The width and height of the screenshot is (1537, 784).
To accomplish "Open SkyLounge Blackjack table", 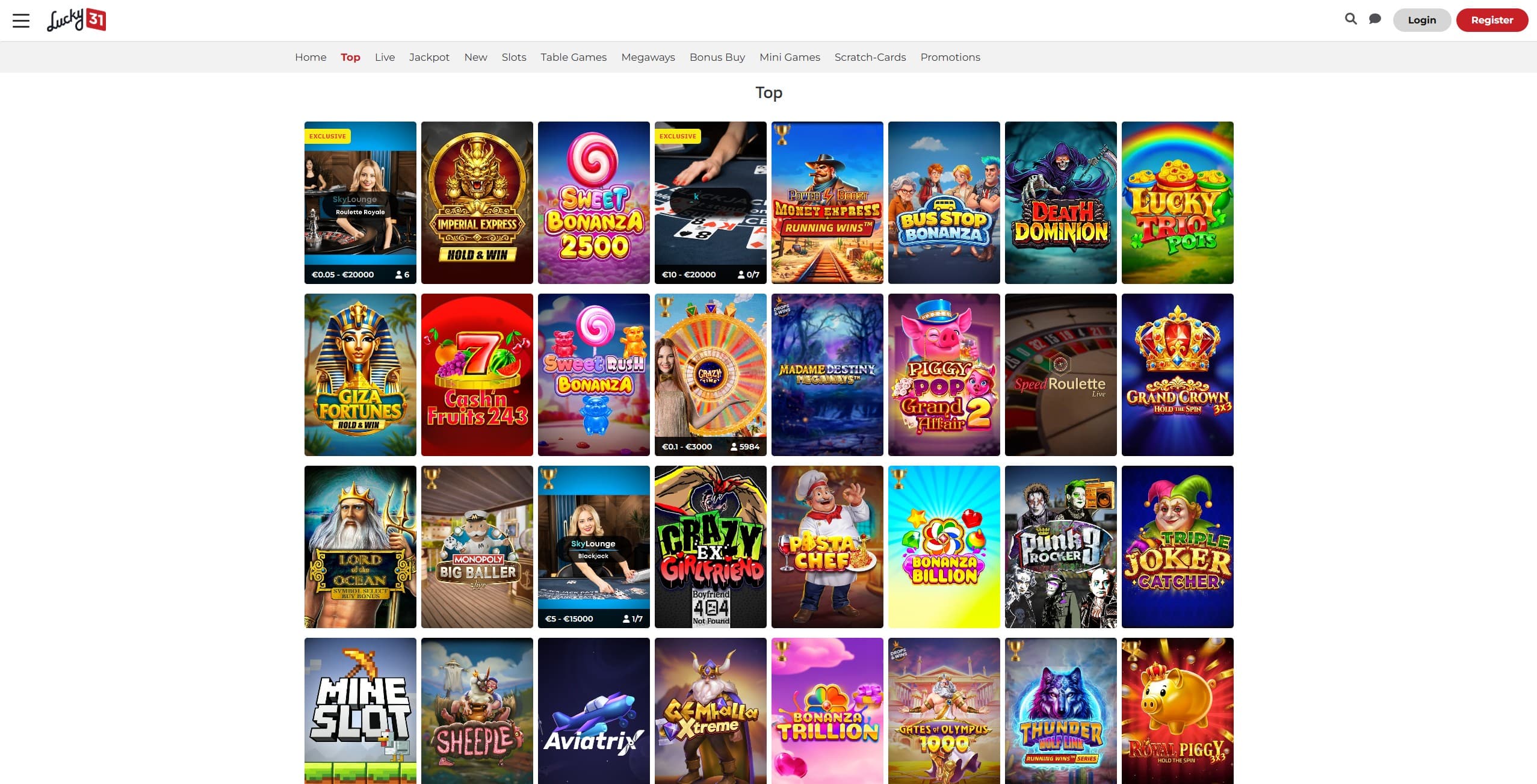I will pos(594,547).
